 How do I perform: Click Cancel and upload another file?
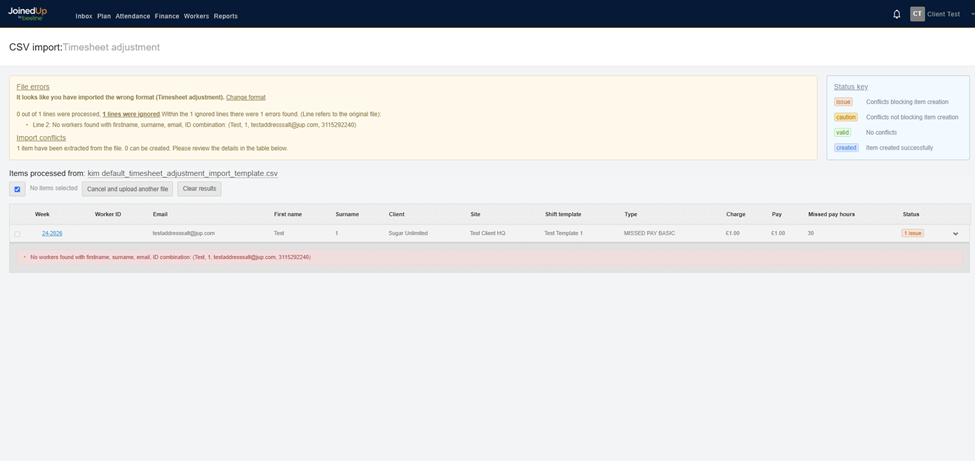tap(127, 189)
